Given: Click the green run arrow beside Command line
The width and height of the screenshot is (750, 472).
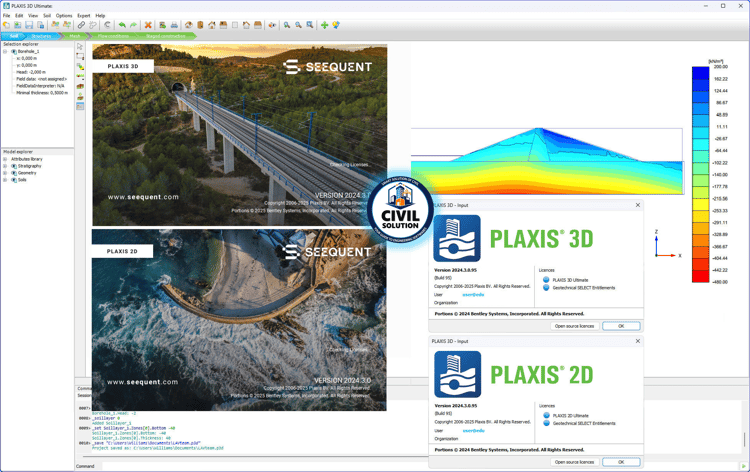Looking at the screenshot, I should coord(743,466).
